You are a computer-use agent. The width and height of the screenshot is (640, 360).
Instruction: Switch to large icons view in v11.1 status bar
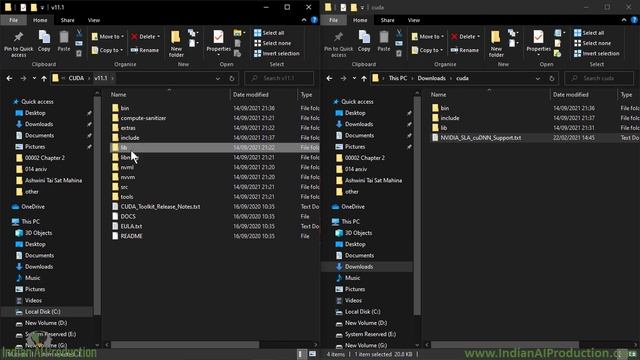tap(312, 354)
